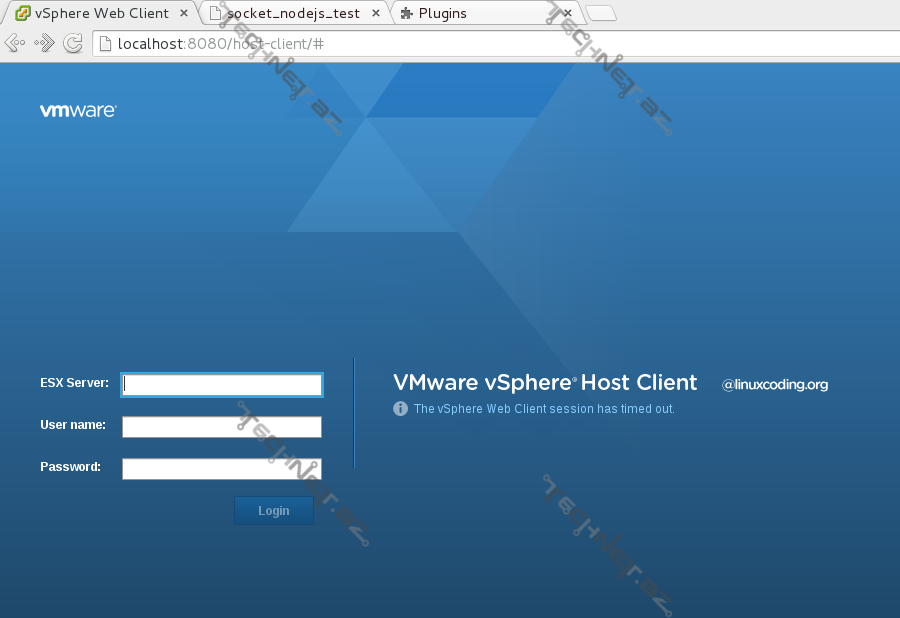The image size is (900, 618).
Task: Click the browser Forward arrow button
Action: [44, 43]
